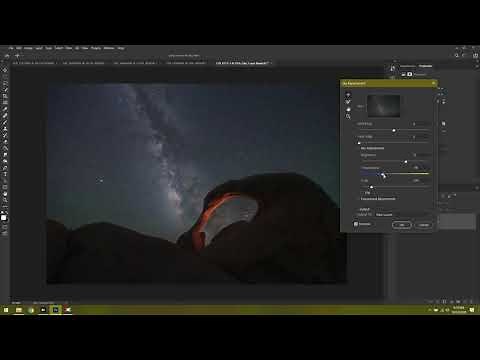Click OK in Sky Replacement dialog

(x=402, y=225)
